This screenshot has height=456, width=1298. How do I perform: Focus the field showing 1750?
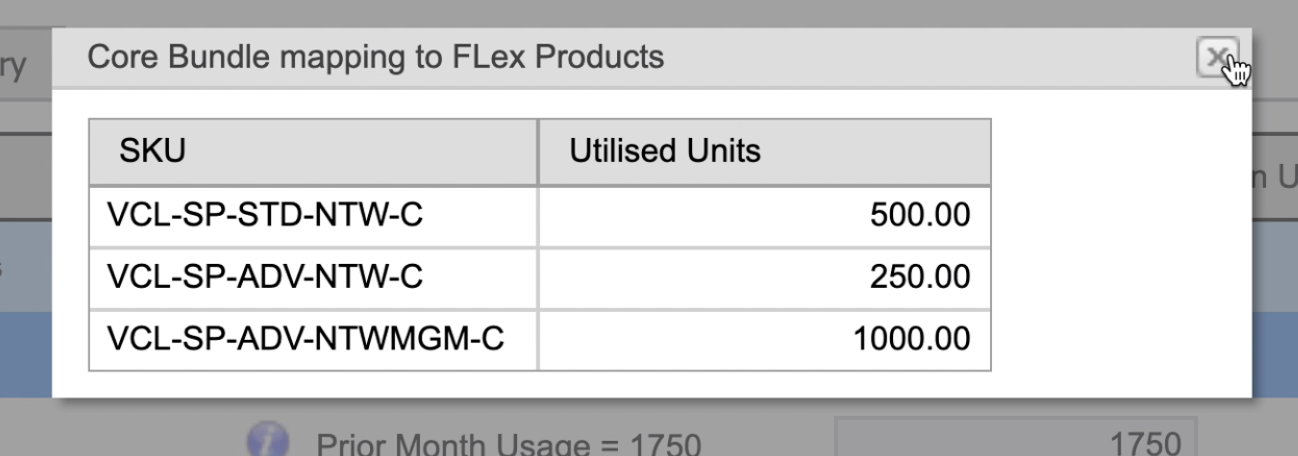(1015, 442)
